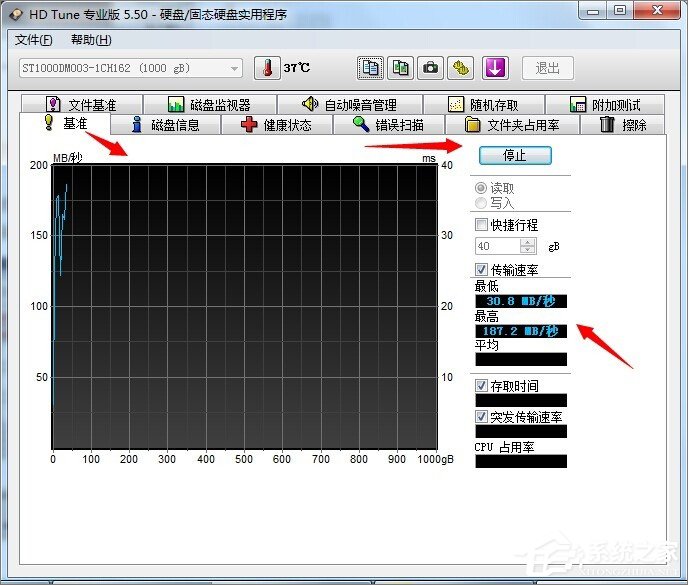The height and width of the screenshot is (585, 688).
Task: Click the 40 gB short stroke input field
Action: (x=498, y=246)
